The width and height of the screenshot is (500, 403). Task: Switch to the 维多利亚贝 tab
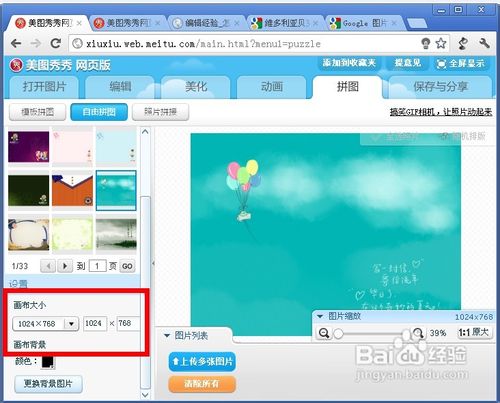(285, 23)
